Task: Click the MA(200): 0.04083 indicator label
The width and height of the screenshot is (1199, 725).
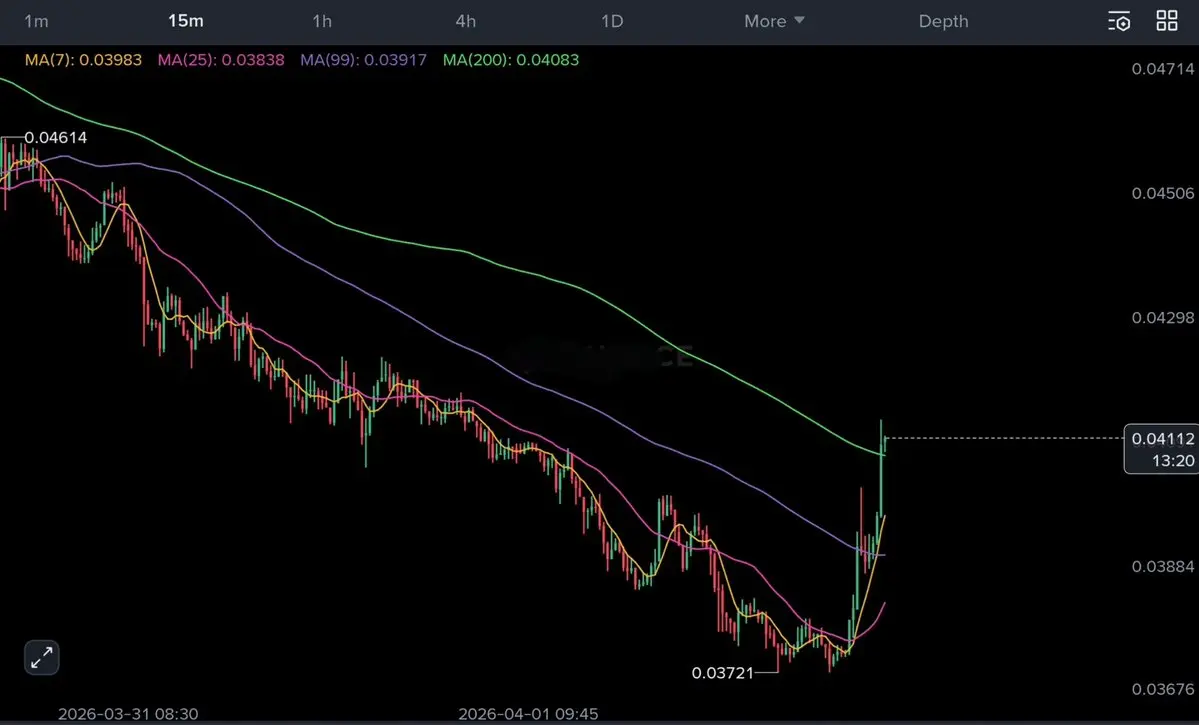Action: pyautogui.click(x=511, y=60)
